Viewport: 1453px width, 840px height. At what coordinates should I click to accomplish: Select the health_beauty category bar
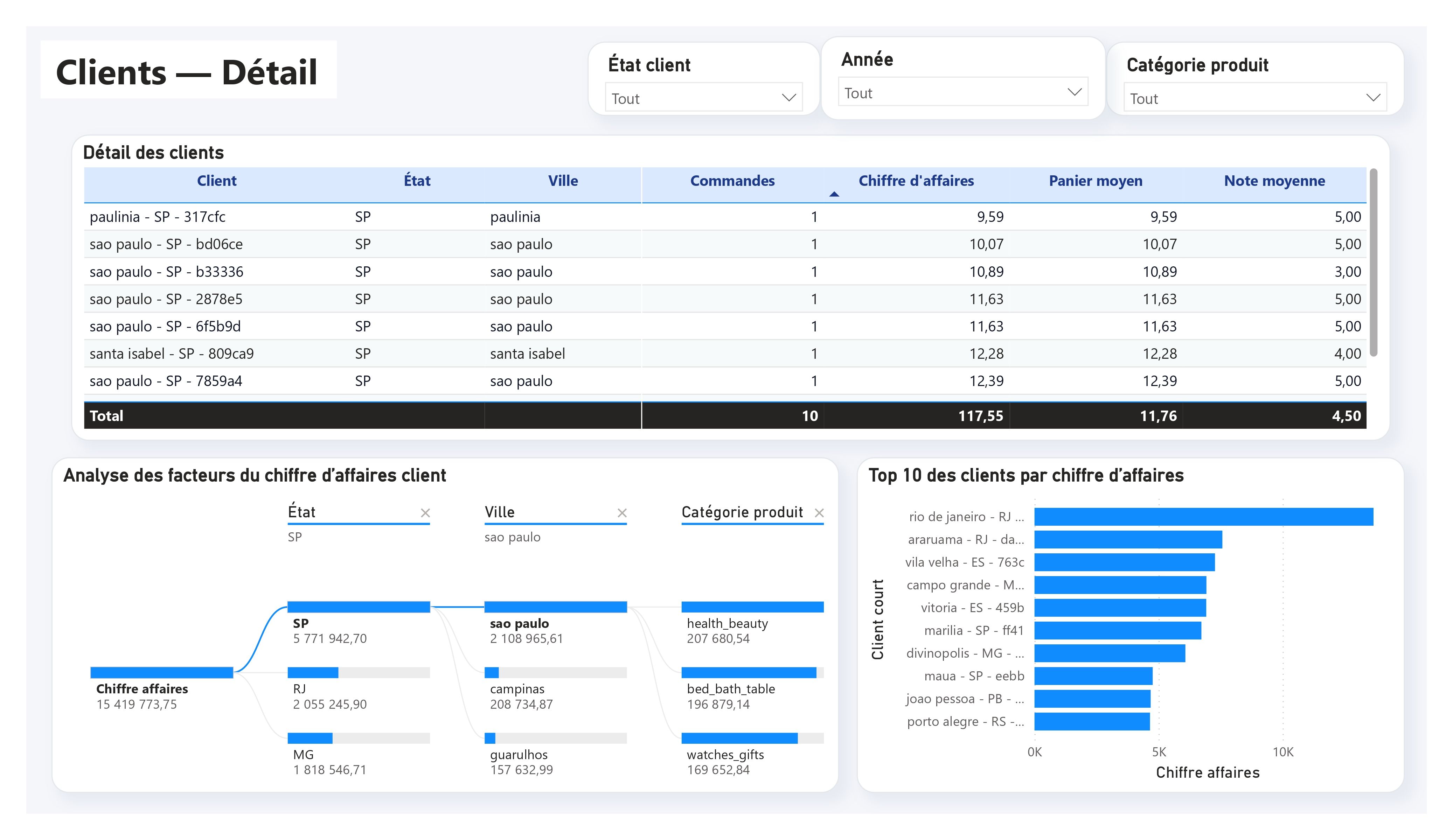coord(752,607)
